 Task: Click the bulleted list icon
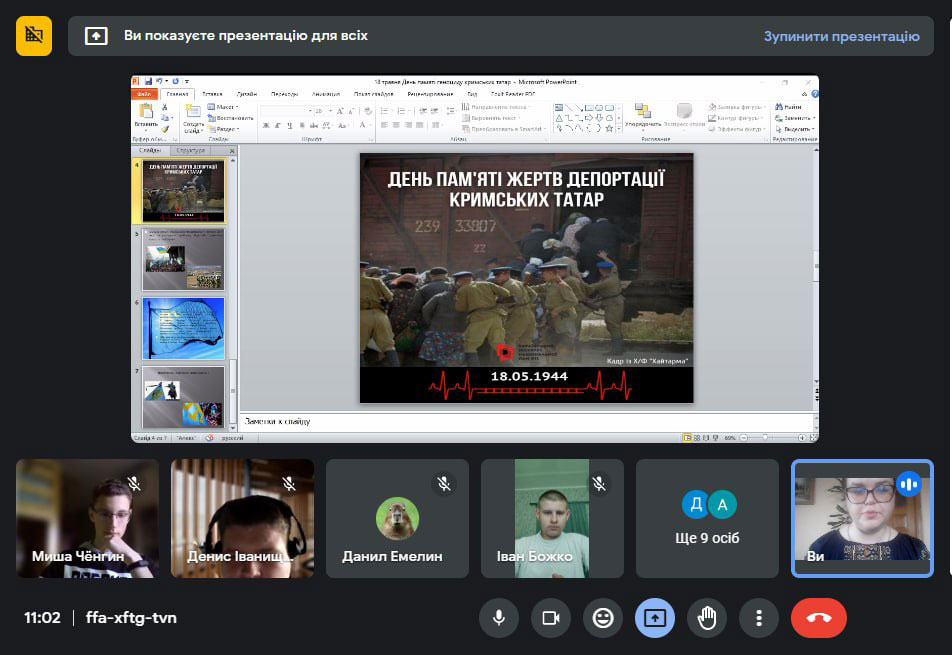point(385,111)
